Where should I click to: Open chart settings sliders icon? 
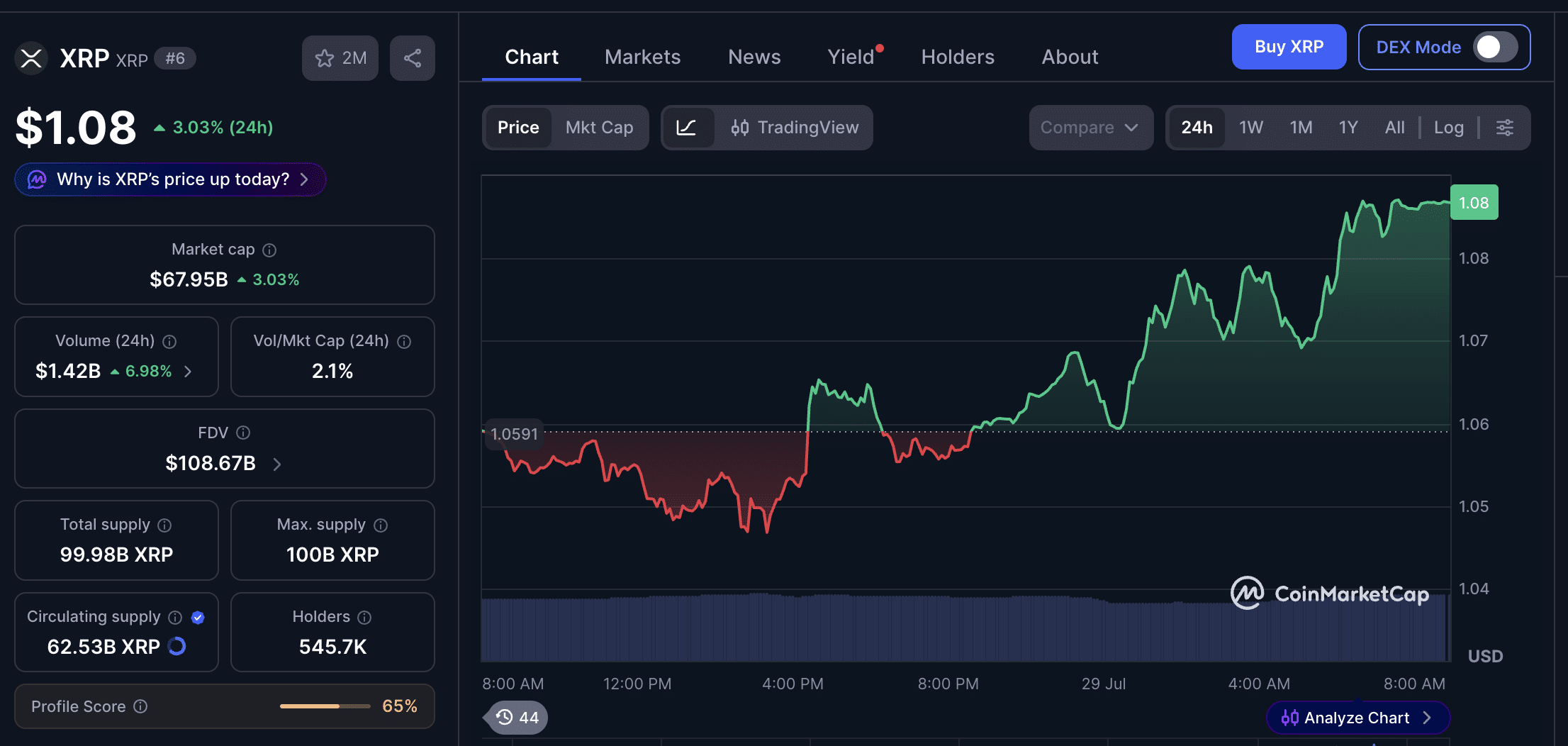click(x=1505, y=128)
